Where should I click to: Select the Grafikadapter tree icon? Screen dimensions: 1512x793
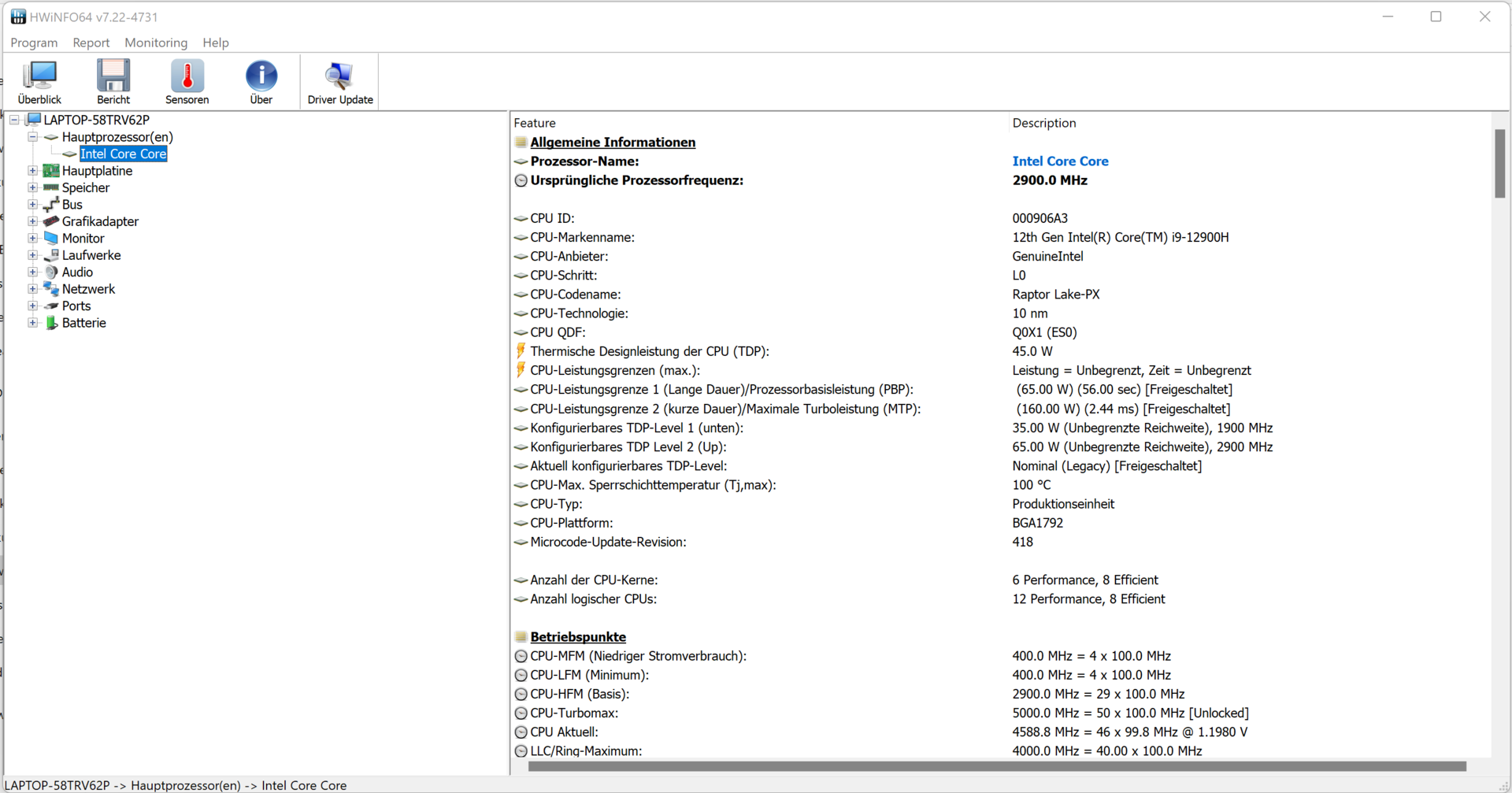point(51,221)
